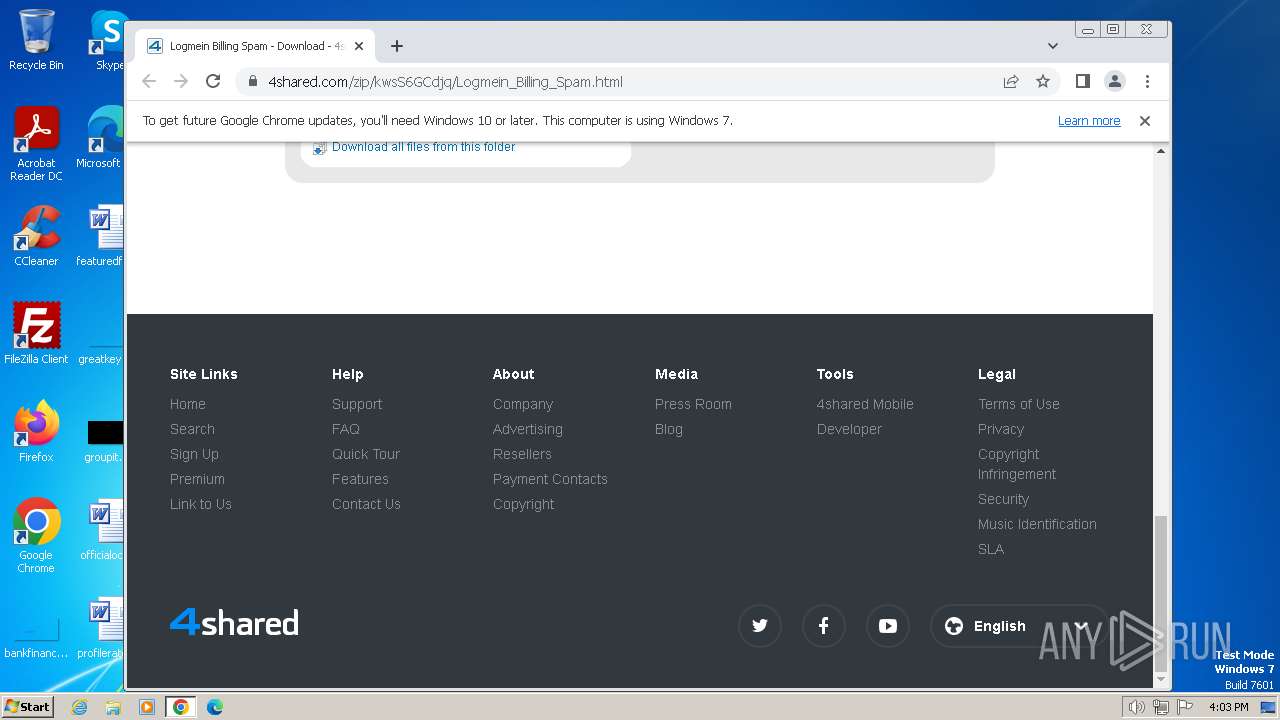
Task: Open the 4shared Mobile link
Action: click(865, 404)
